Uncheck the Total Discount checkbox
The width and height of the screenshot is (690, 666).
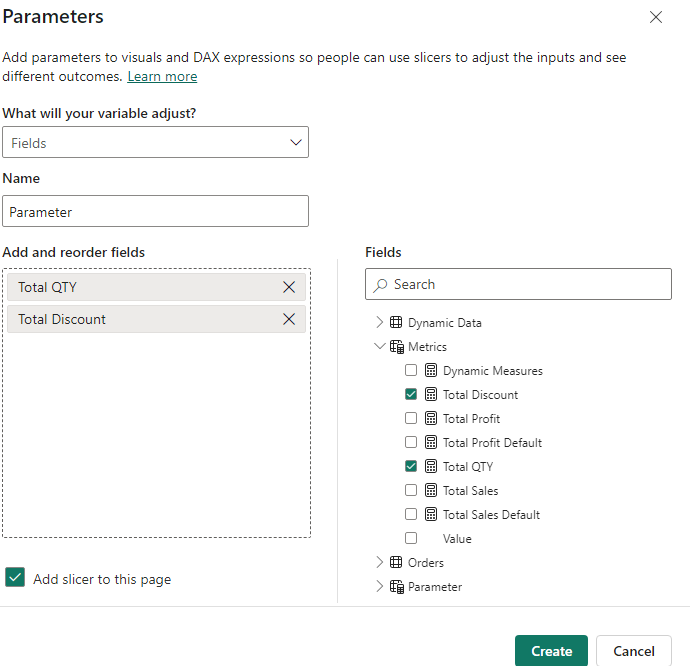click(411, 394)
